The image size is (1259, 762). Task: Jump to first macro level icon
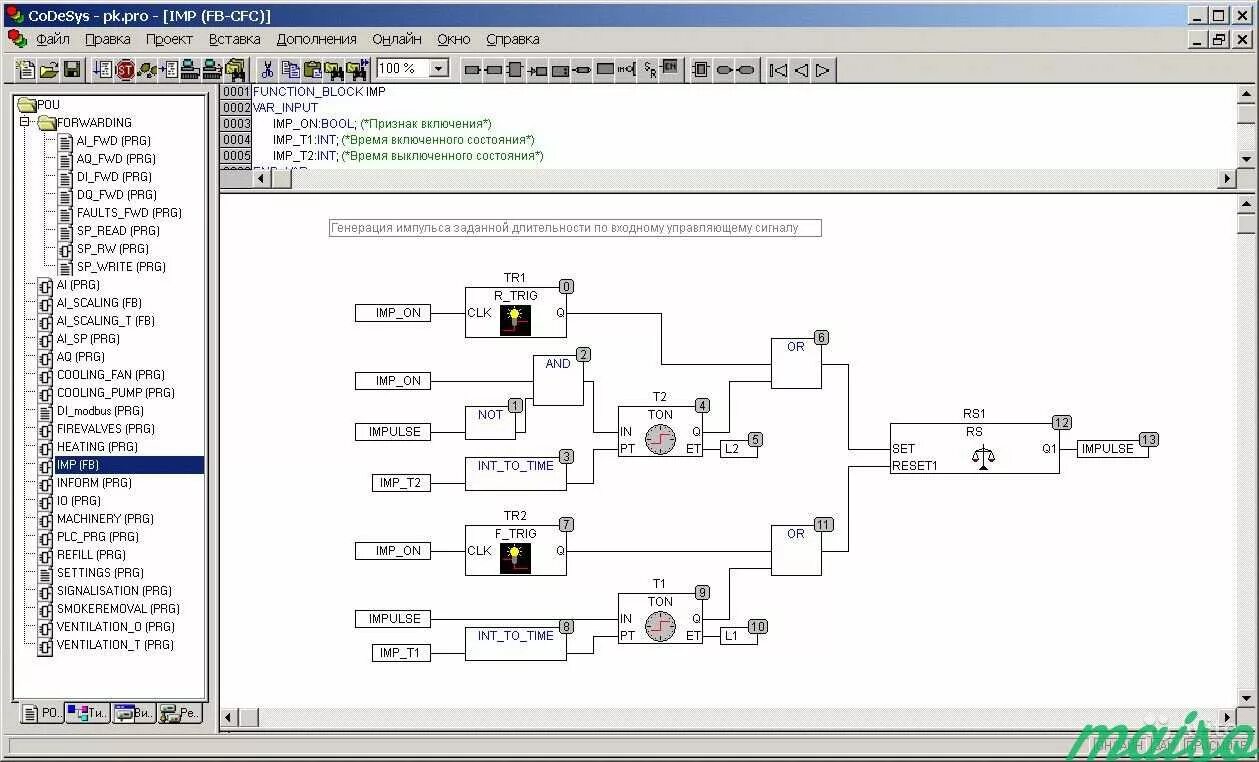778,70
